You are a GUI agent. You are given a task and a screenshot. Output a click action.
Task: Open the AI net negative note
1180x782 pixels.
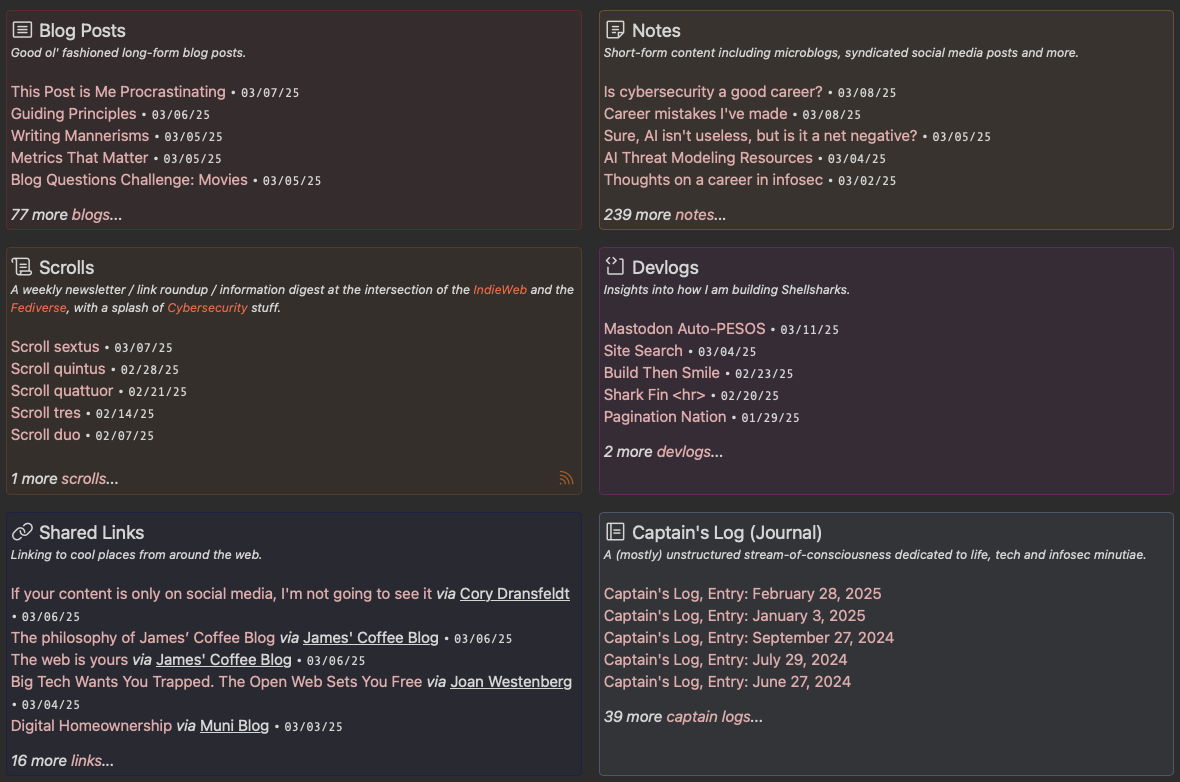point(760,135)
